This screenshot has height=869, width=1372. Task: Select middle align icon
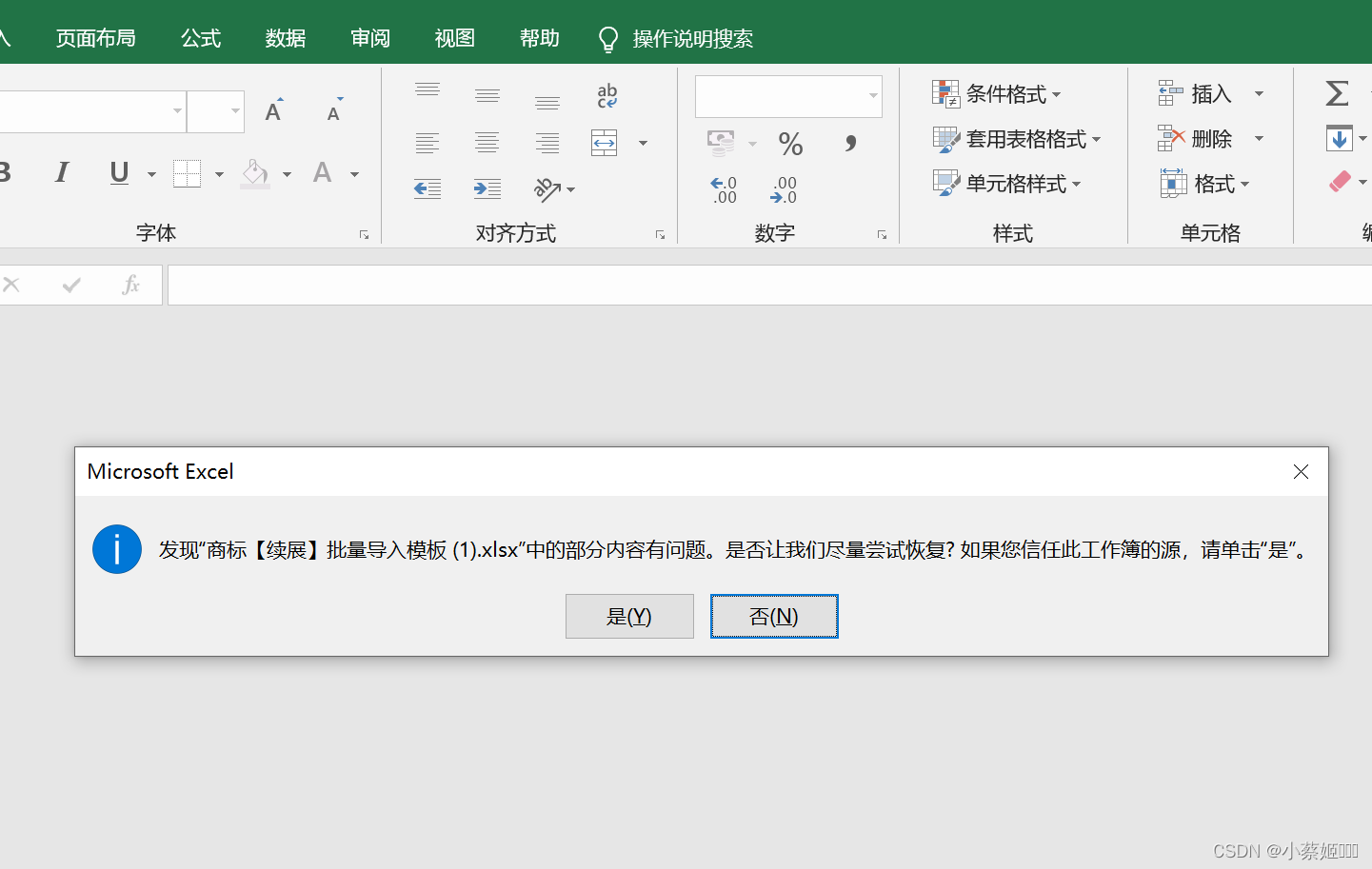487,95
